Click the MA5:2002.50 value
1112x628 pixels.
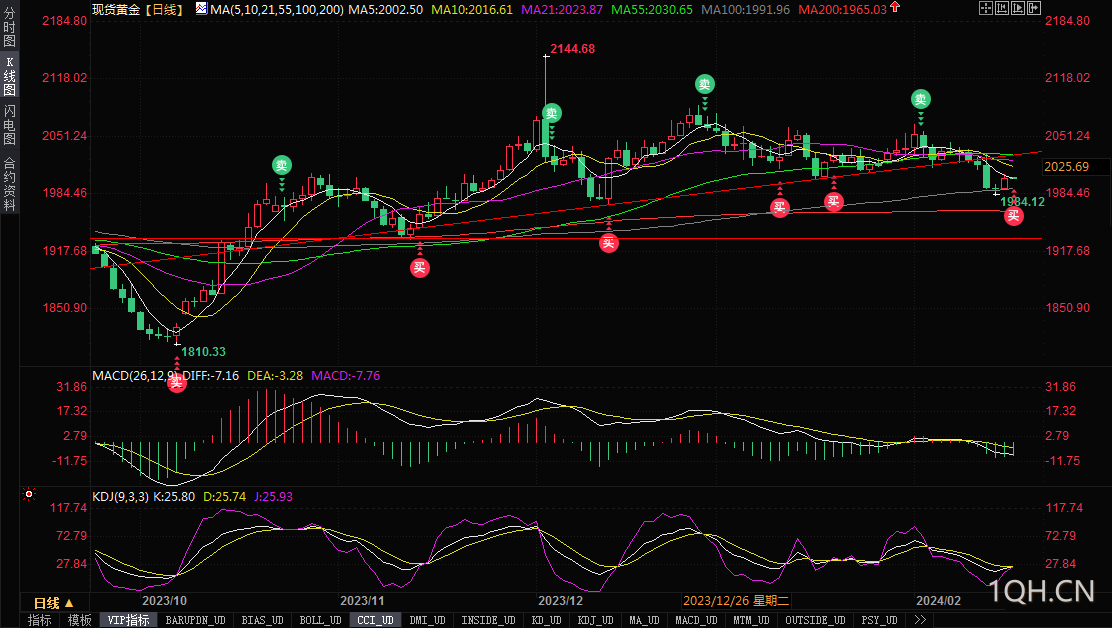click(x=385, y=9)
